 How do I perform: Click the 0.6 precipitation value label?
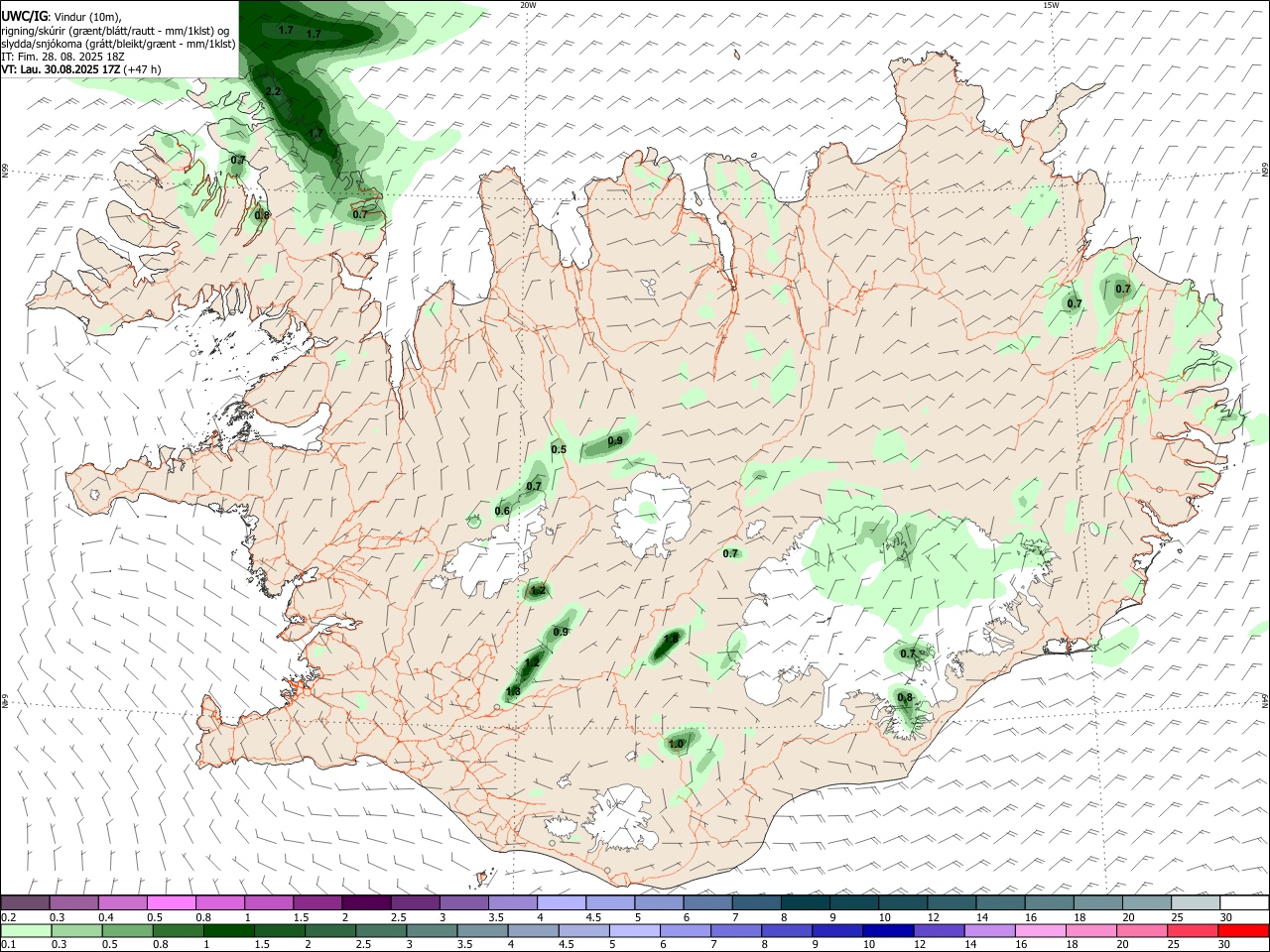[502, 511]
